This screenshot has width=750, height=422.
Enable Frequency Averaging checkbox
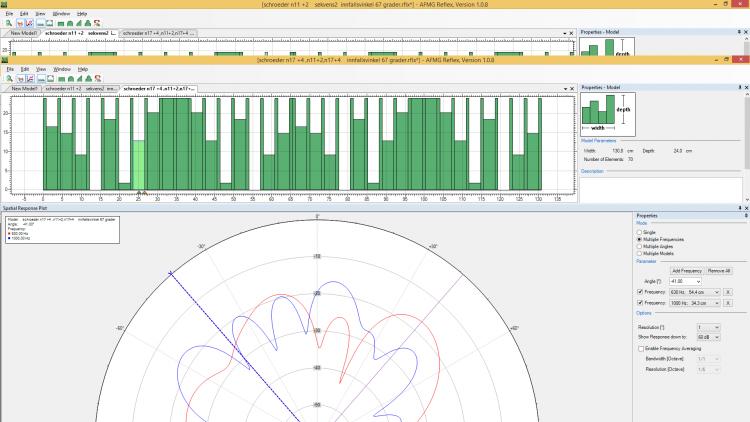[641, 349]
